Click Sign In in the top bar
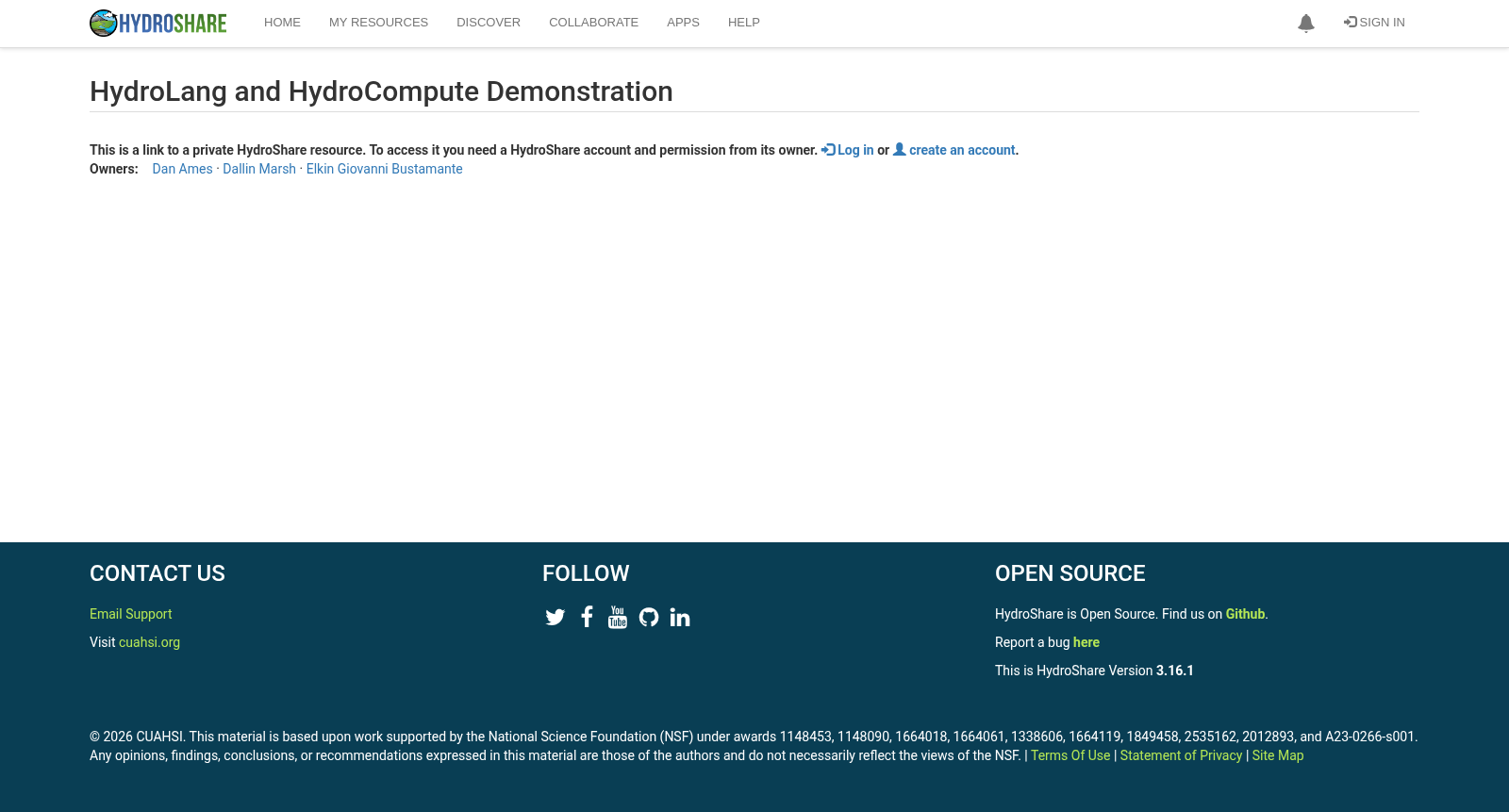The width and height of the screenshot is (1509, 812). 1374,23
